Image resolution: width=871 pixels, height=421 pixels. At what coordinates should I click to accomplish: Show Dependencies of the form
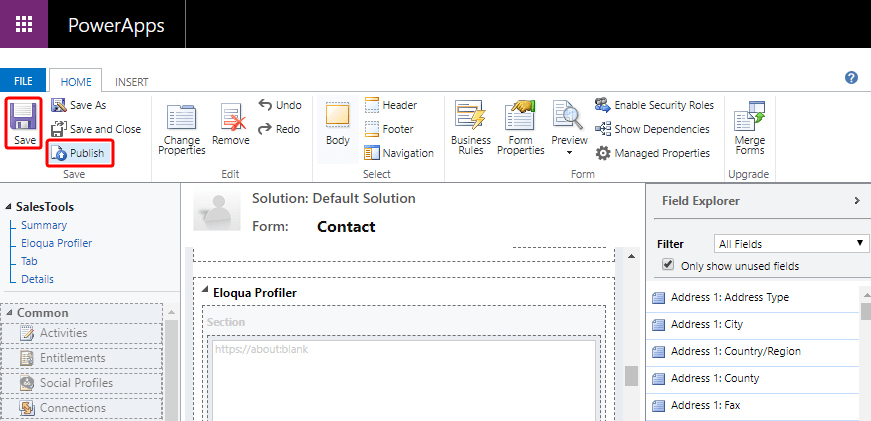pyautogui.click(x=652, y=129)
